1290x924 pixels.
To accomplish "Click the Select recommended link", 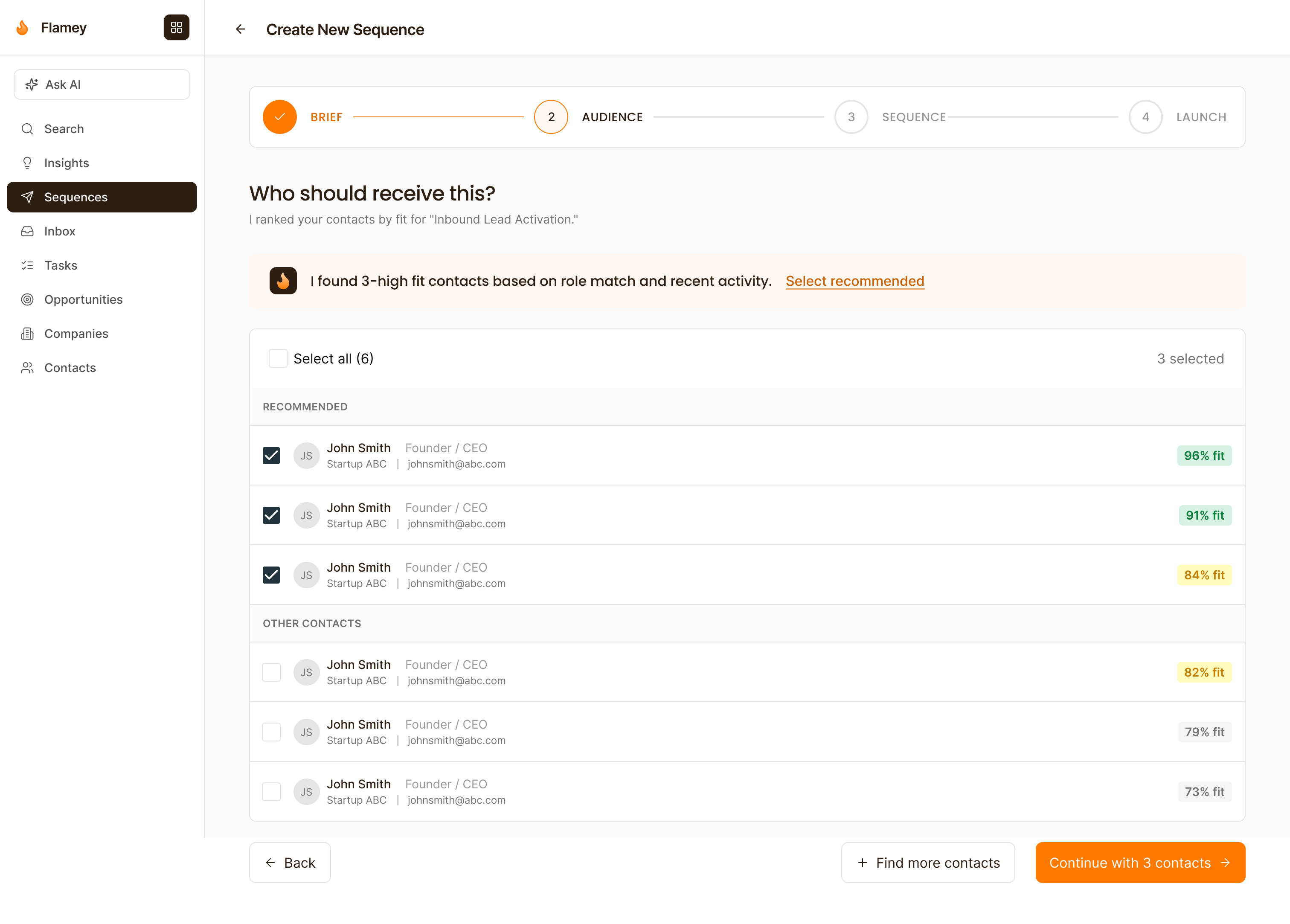I will click(854, 281).
